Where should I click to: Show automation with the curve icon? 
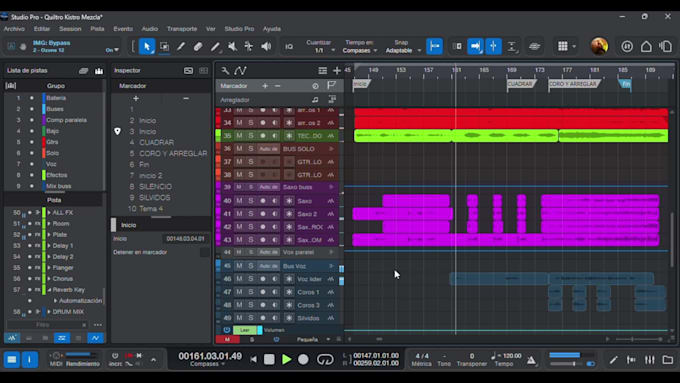click(x=240, y=70)
